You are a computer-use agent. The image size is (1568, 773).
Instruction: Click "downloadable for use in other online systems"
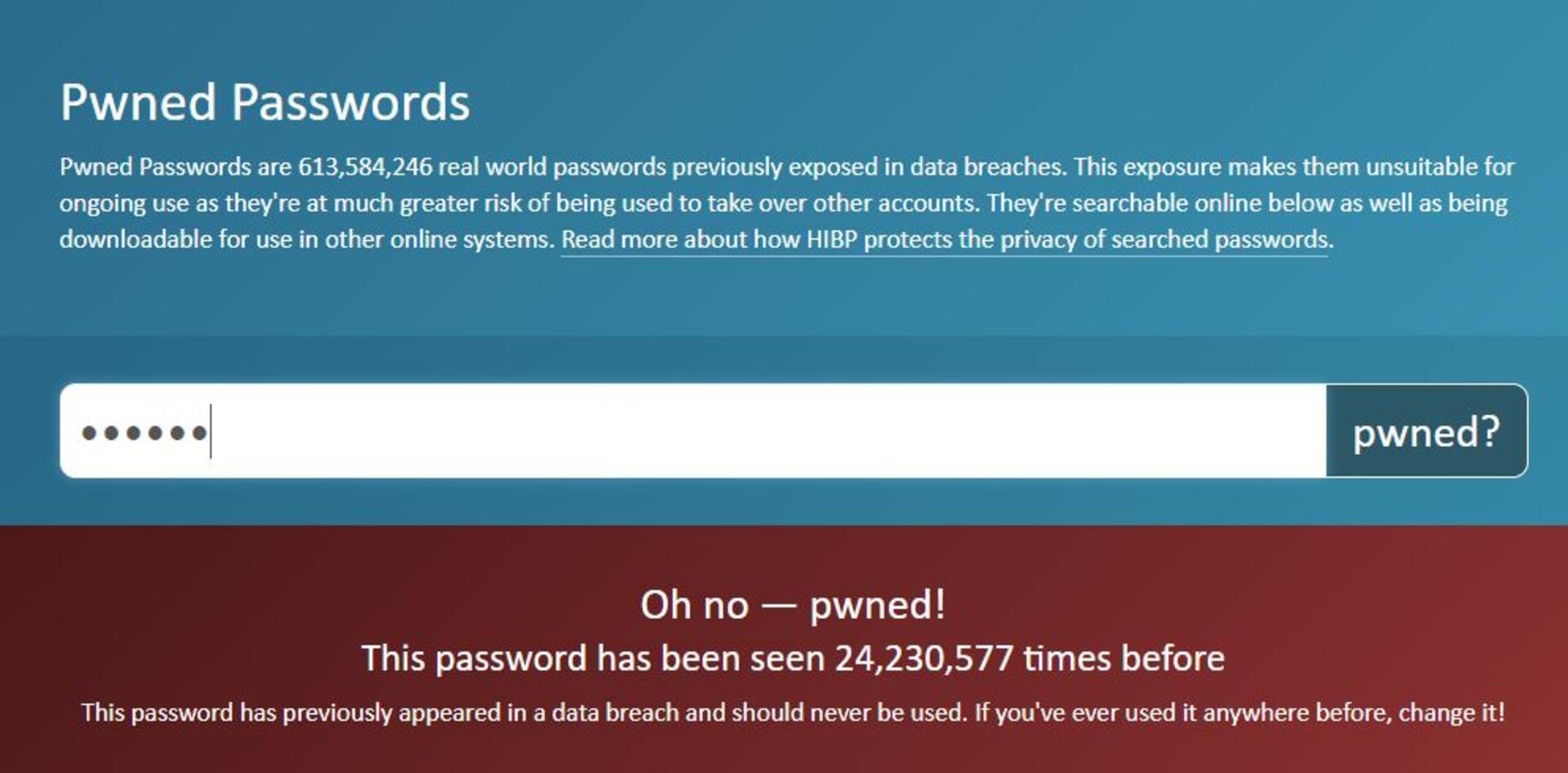(x=307, y=239)
